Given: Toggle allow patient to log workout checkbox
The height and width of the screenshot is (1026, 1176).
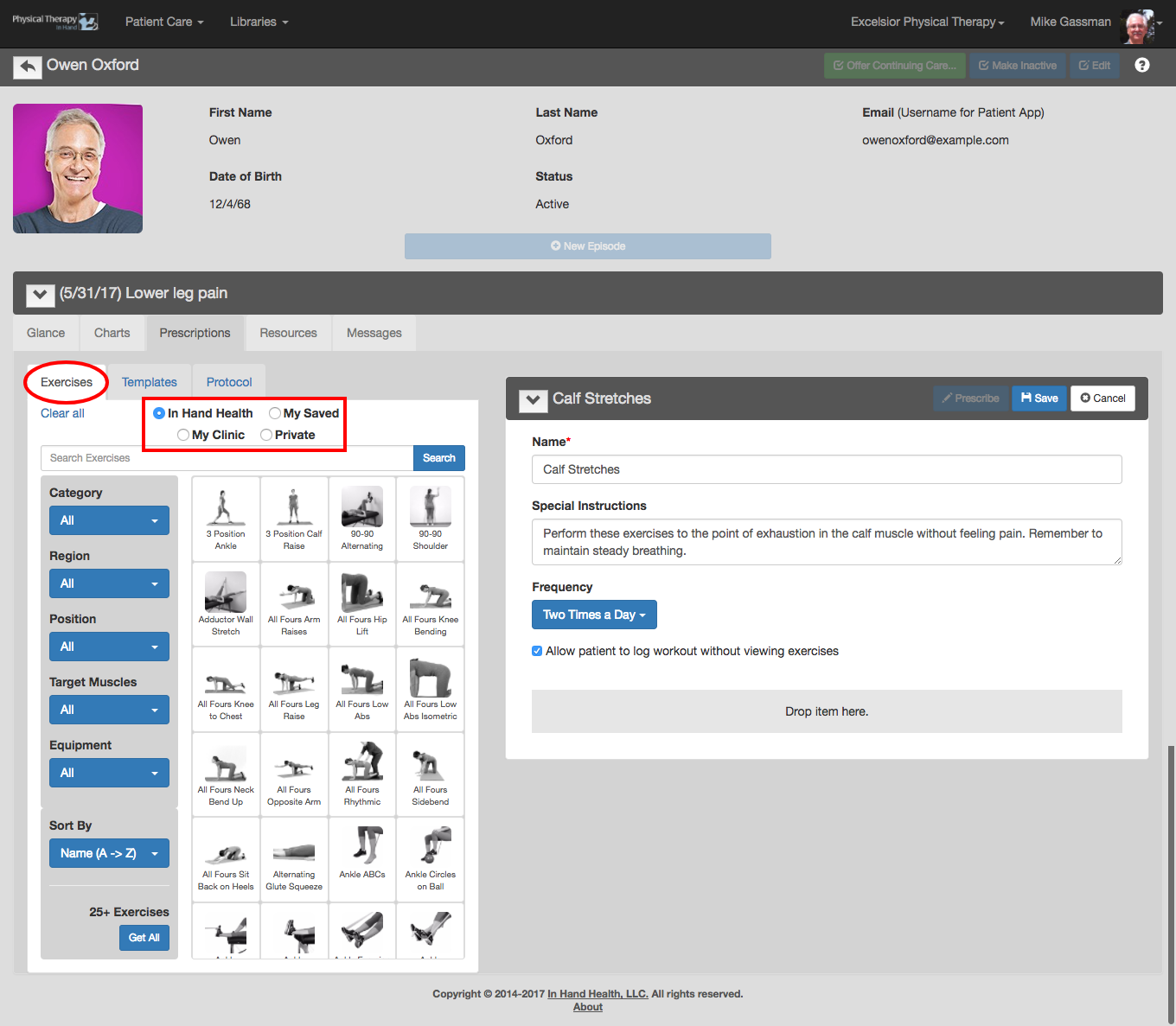Looking at the screenshot, I should 537,651.
